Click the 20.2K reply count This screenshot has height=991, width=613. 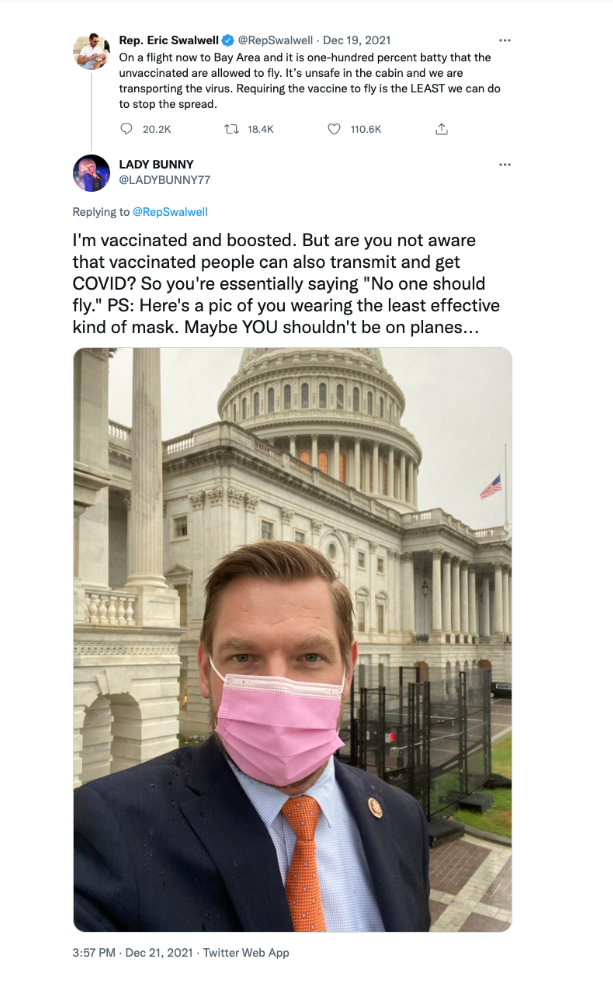coord(157,129)
